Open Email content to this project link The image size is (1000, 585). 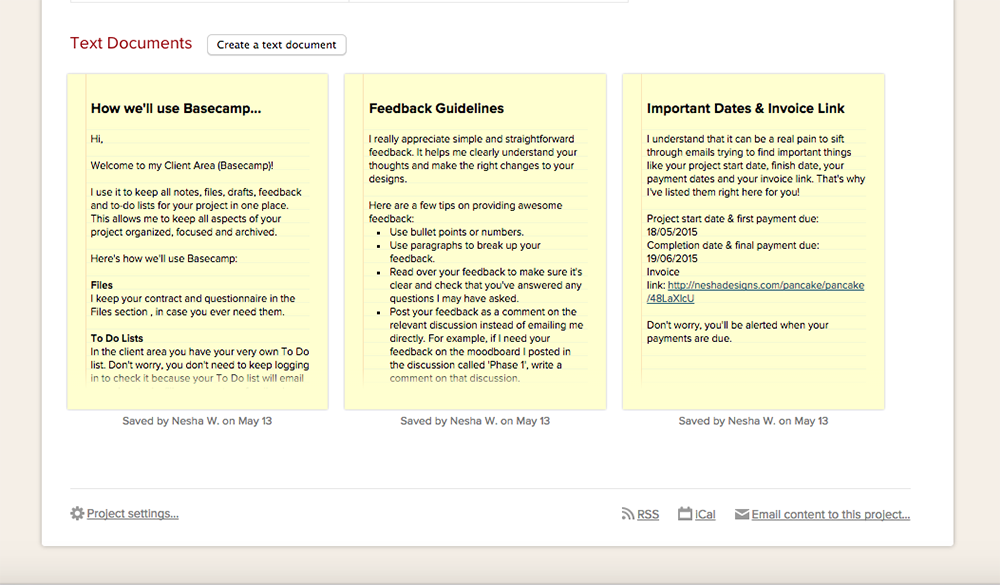[830, 514]
